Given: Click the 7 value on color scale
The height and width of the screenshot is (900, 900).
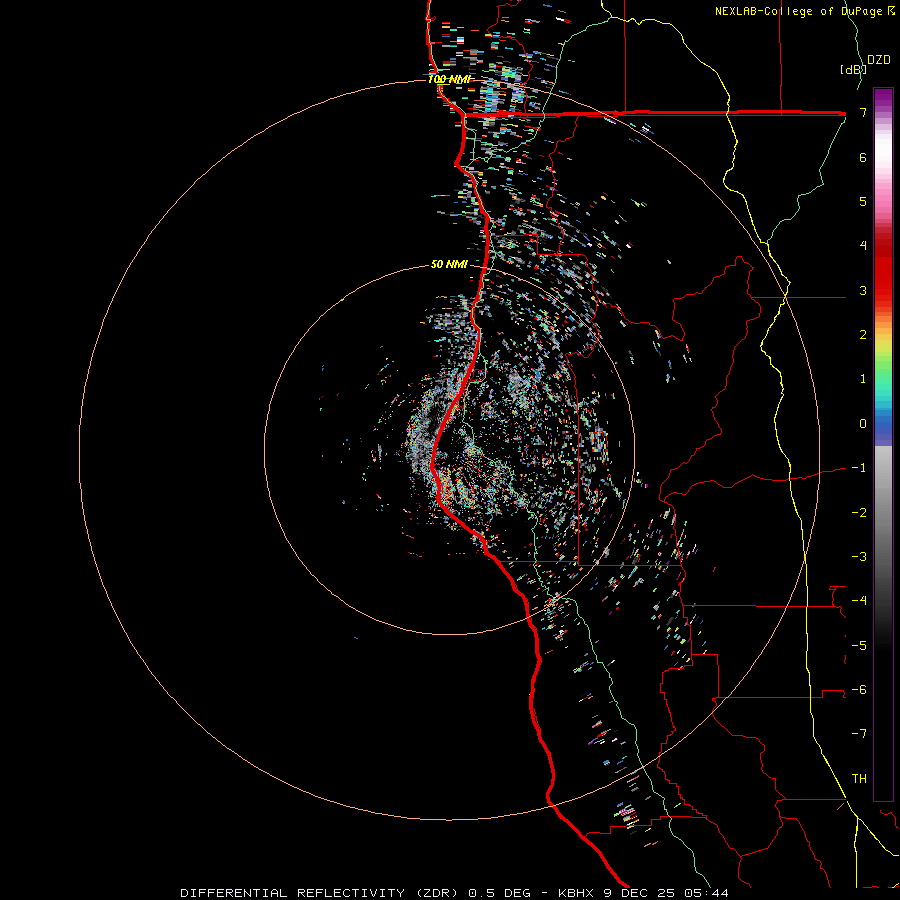Looking at the screenshot, I should (863, 112).
